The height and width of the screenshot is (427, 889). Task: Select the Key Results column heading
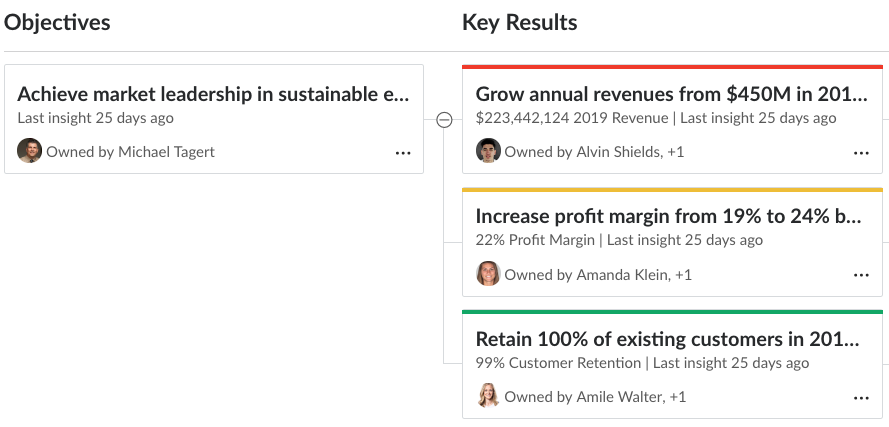[520, 23]
